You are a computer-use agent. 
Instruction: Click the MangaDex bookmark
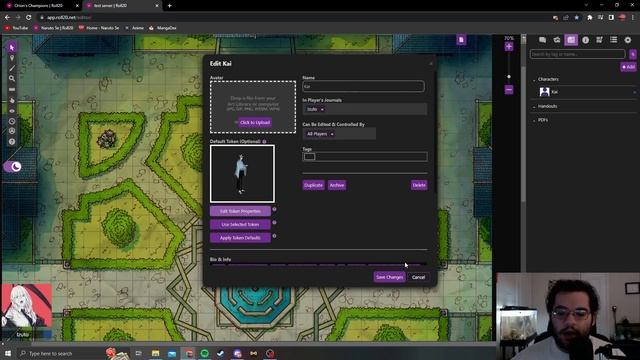coord(162,28)
